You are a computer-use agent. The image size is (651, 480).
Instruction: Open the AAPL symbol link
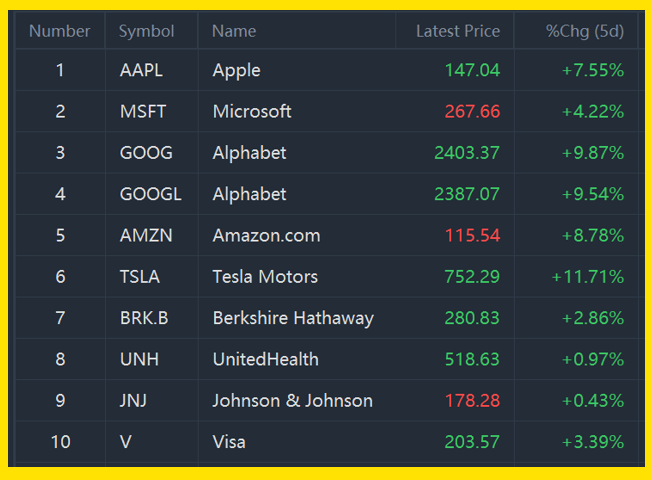(140, 70)
